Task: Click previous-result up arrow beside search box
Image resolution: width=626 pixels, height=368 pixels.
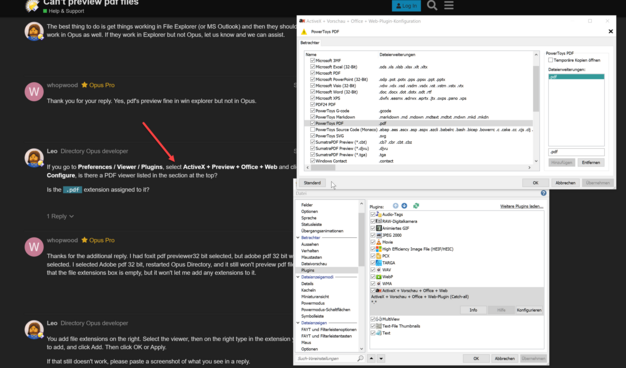Action: click(371, 358)
